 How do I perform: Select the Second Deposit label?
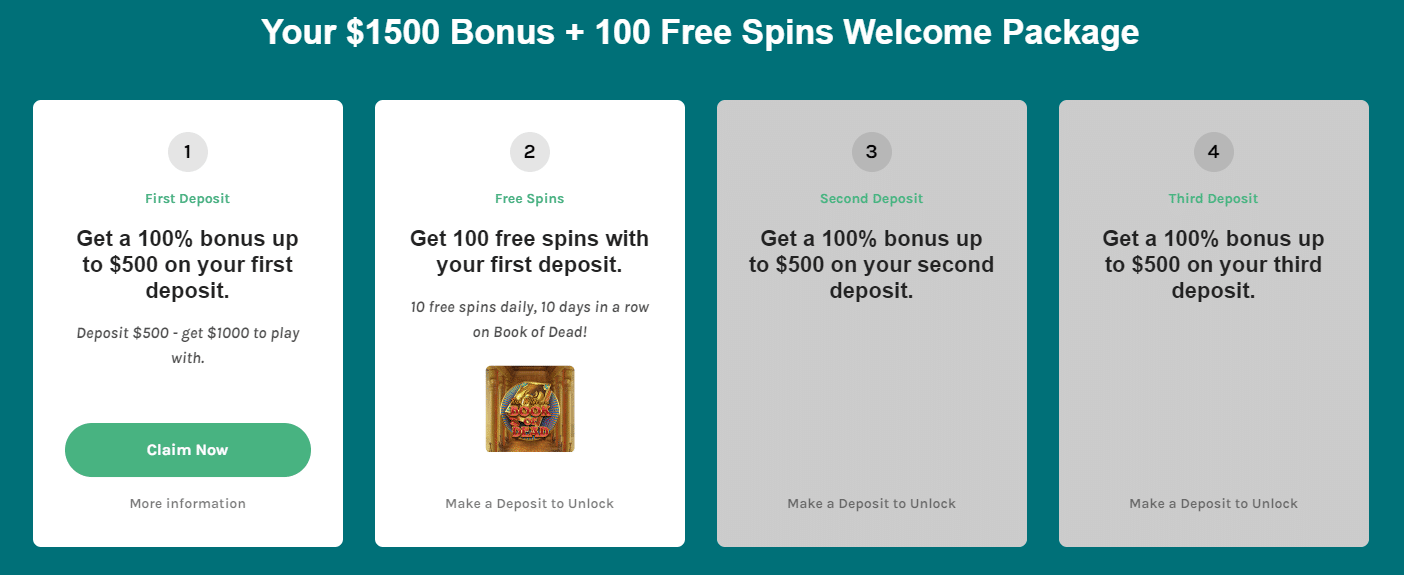(x=872, y=199)
